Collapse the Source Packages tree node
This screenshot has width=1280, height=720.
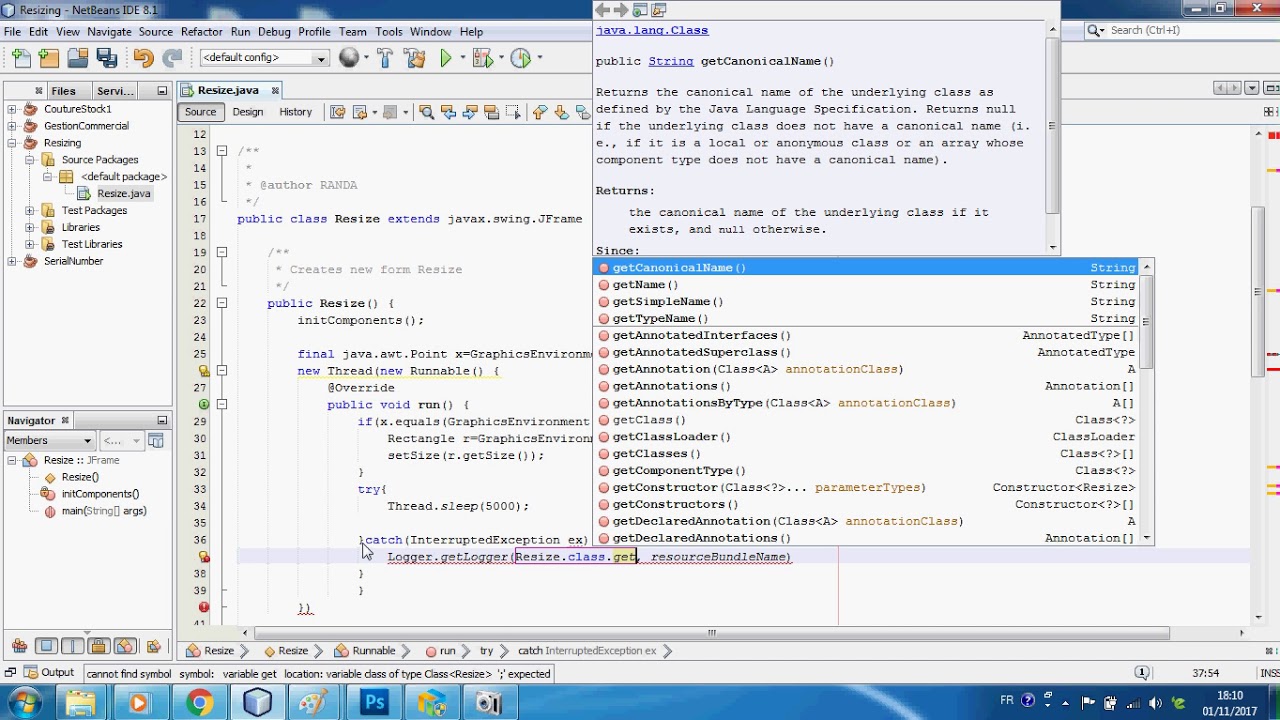[x=30, y=160]
